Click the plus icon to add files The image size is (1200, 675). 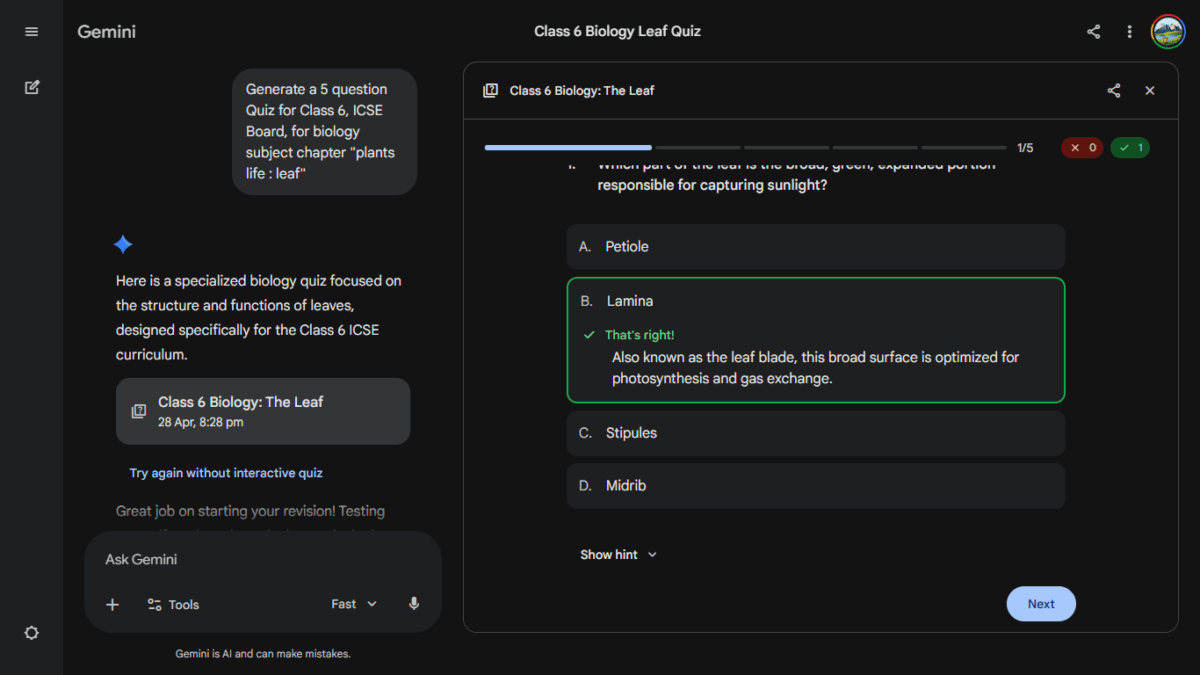112,604
